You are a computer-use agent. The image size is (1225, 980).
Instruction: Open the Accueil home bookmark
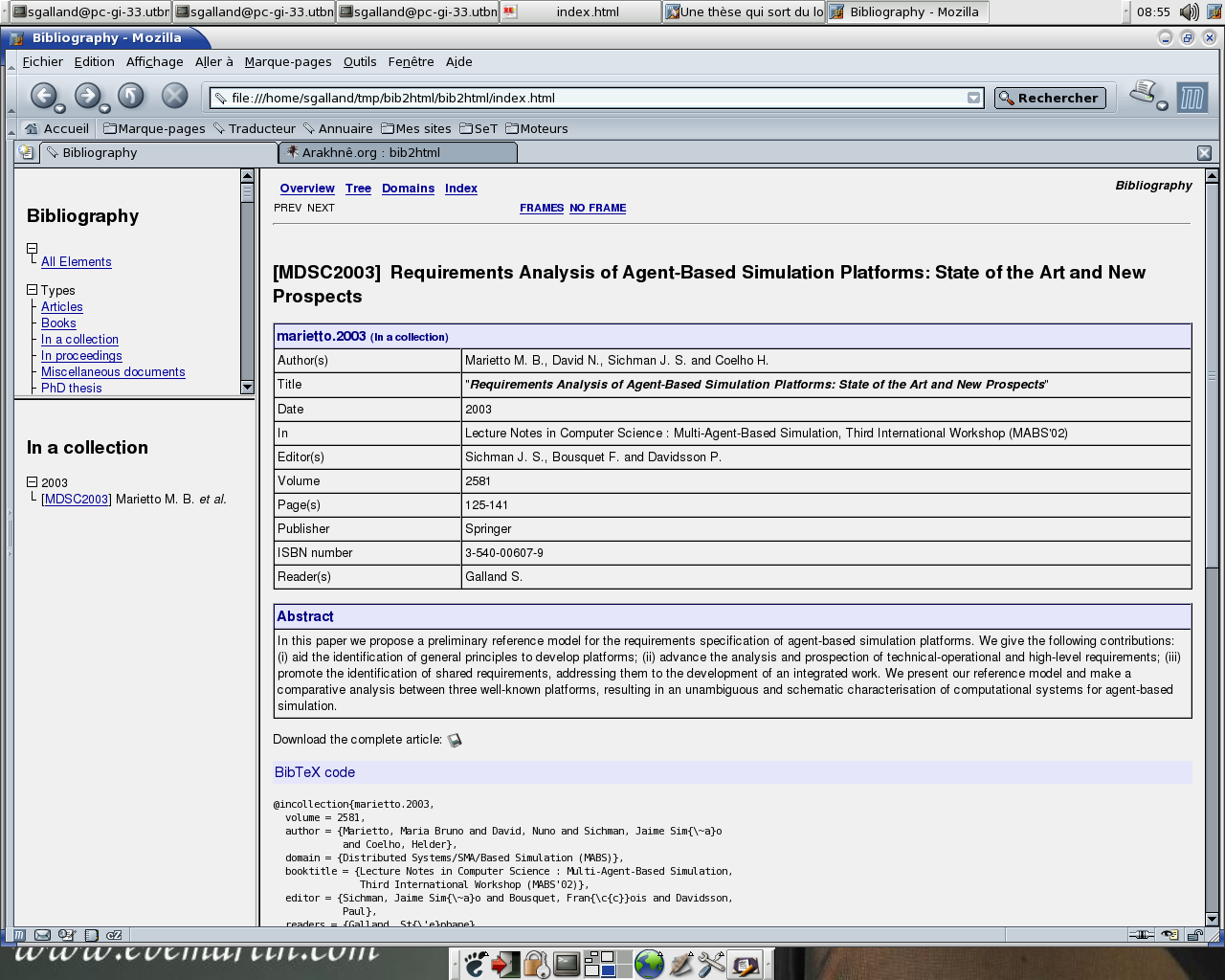point(56,128)
